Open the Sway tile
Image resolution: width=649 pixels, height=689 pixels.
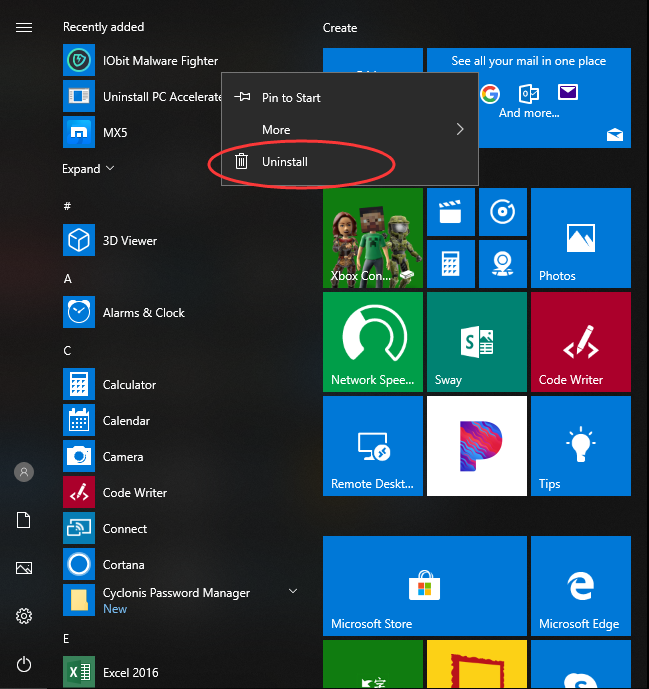pos(477,342)
